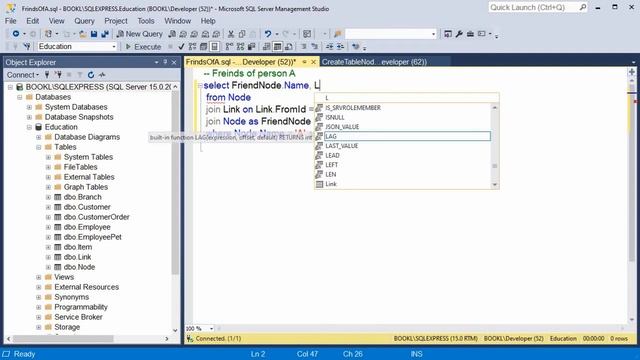The height and width of the screenshot is (360, 640).
Task: Click the Query Options icon next to the estimated plan
Action: pos(203,47)
